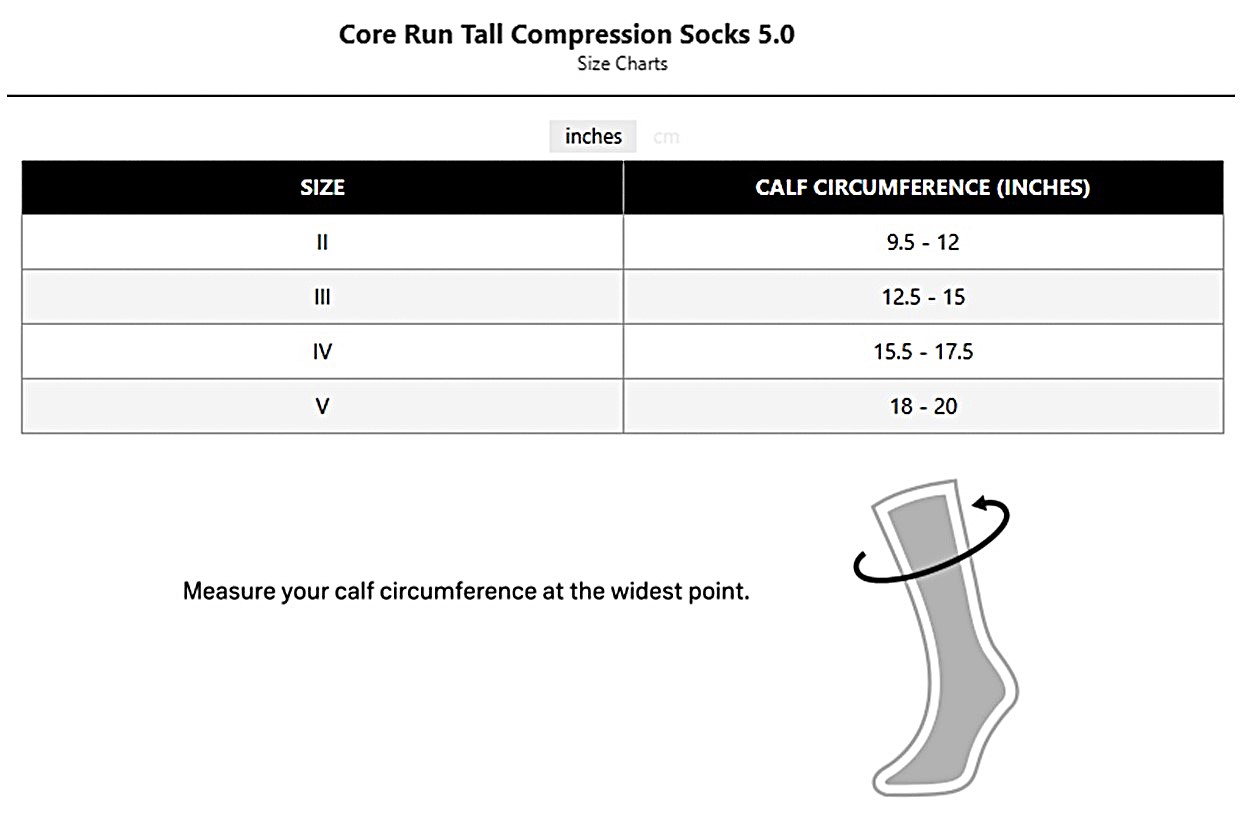
Task: Select size IV cell
Action: point(322,352)
